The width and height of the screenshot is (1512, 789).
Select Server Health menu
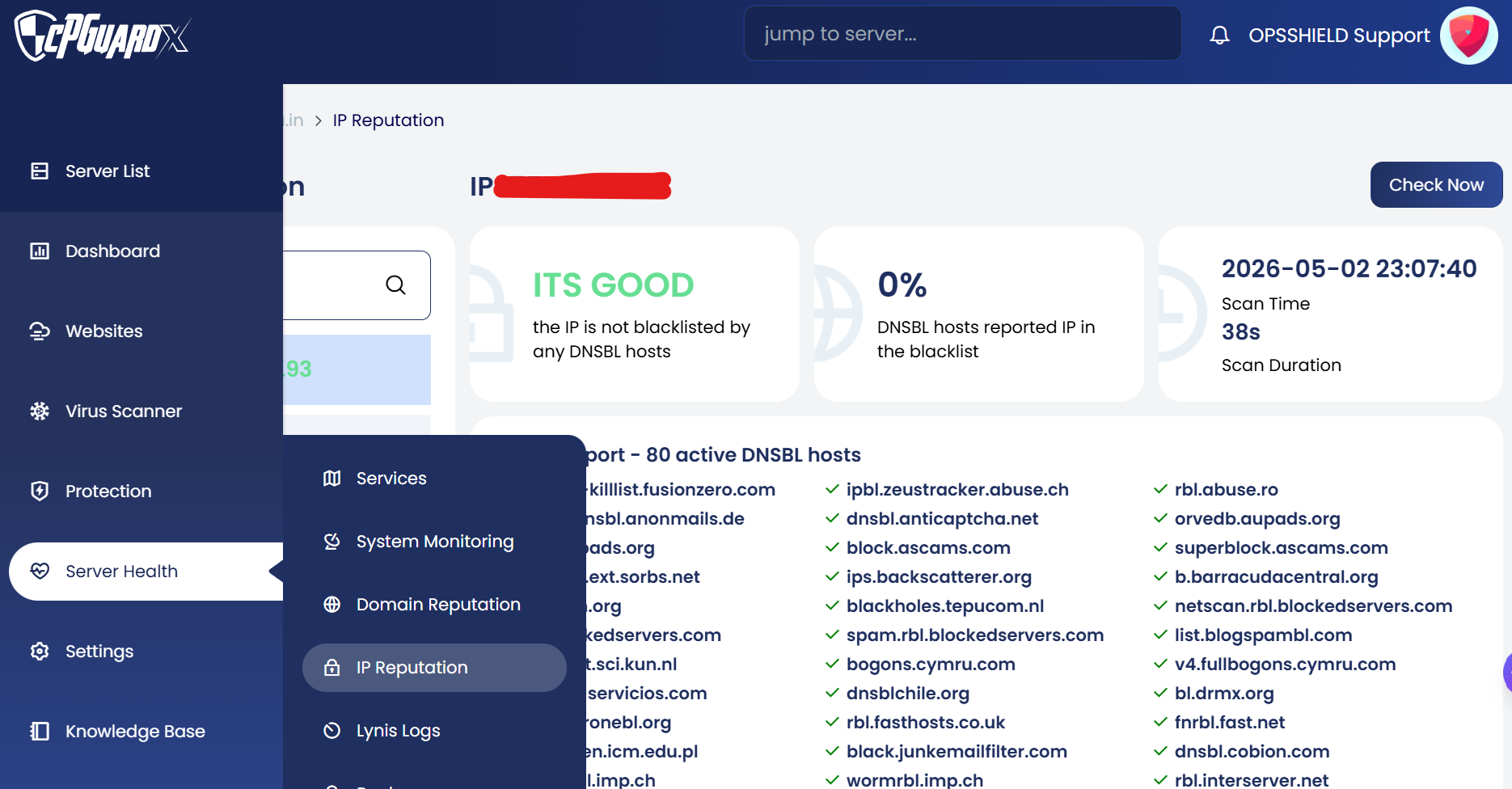click(146, 571)
